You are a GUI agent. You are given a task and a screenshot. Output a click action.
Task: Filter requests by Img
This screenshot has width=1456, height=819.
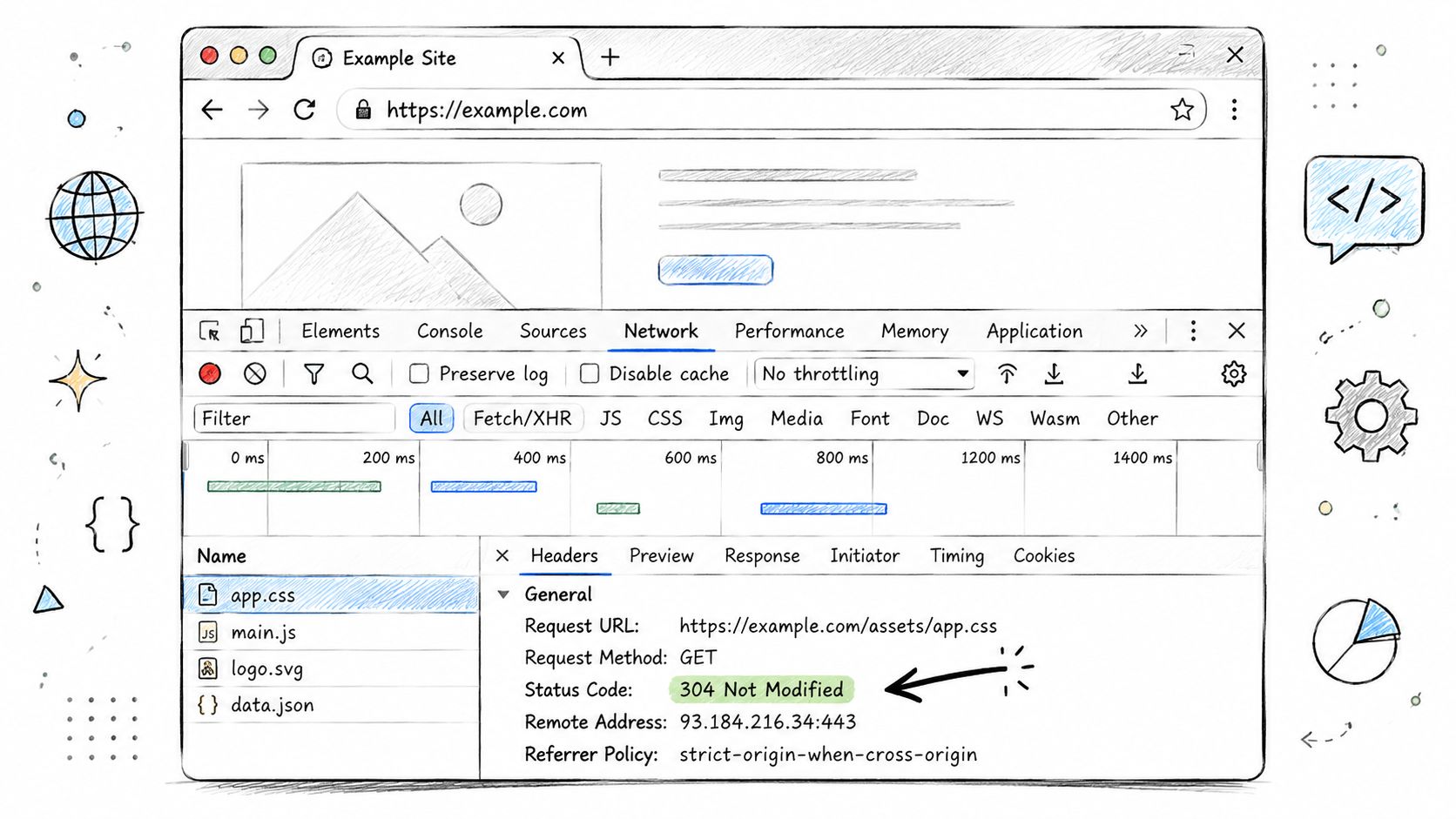click(x=726, y=420)
